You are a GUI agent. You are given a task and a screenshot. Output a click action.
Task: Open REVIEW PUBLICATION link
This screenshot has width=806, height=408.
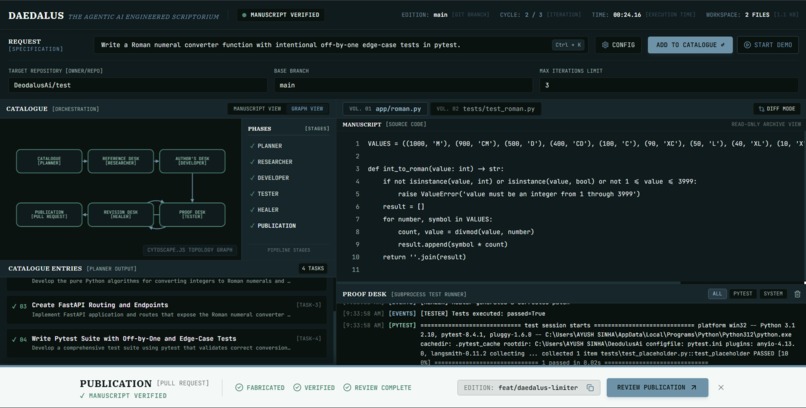pos(657,387)
